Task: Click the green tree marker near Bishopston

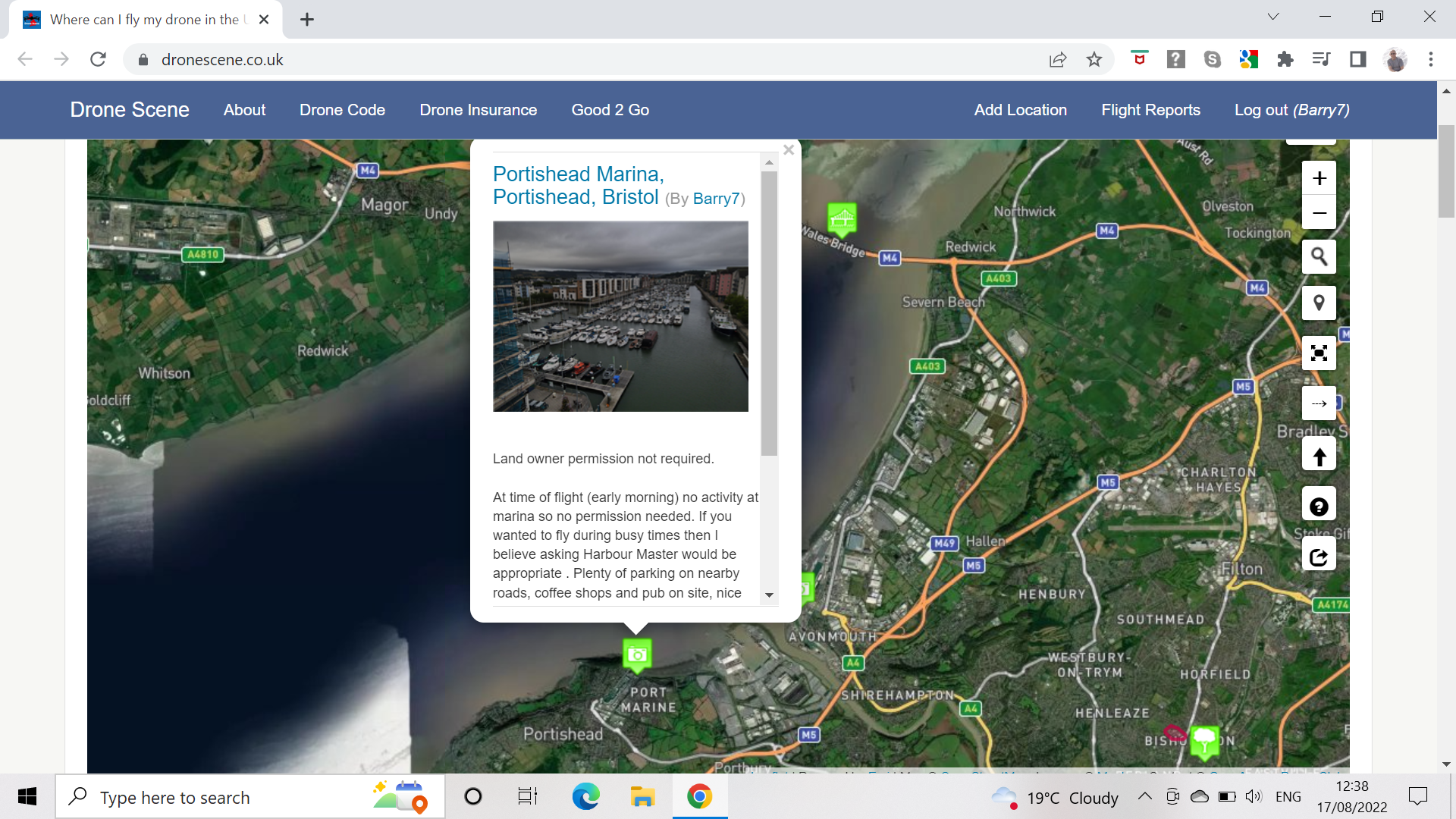Action: [1204, 741]
